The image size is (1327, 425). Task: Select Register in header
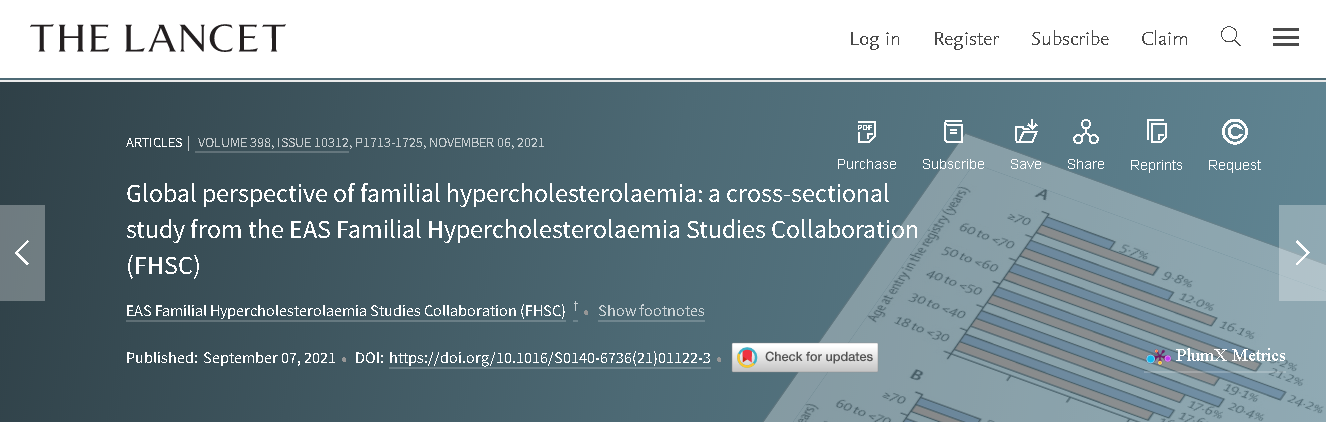[x=966, y=39]
